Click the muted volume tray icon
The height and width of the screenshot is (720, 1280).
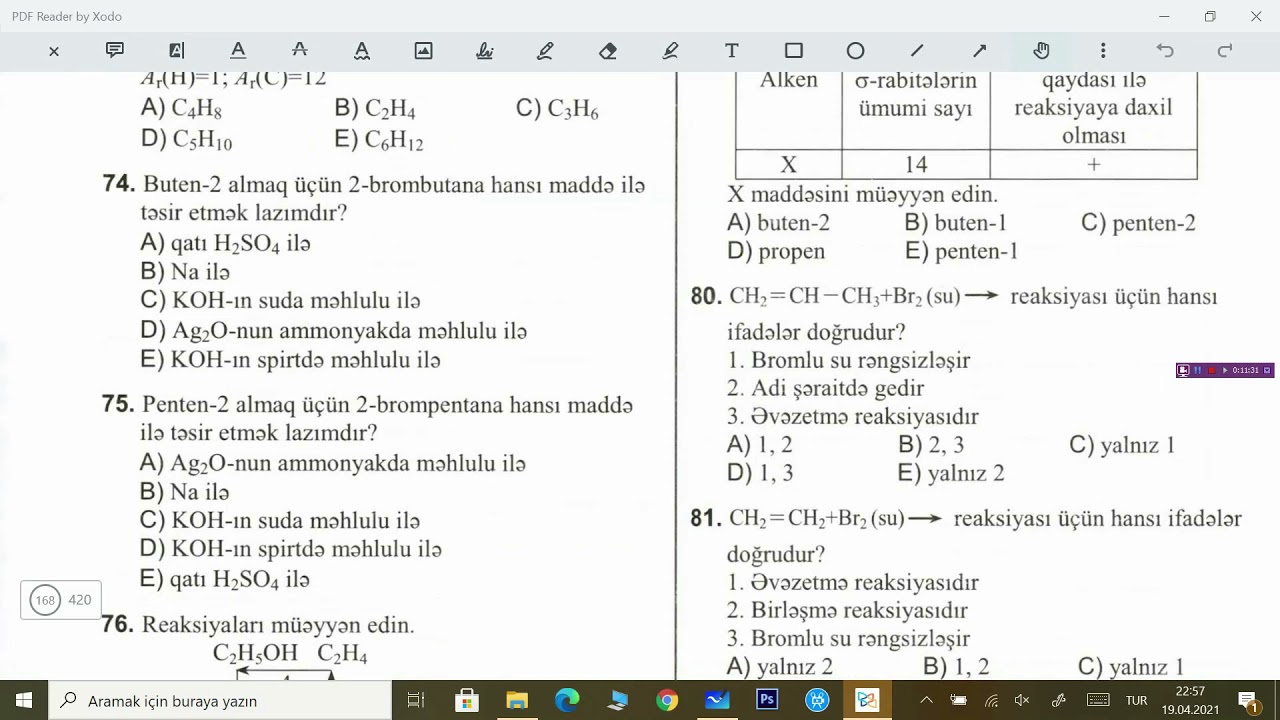click(x=1022, y=700)
